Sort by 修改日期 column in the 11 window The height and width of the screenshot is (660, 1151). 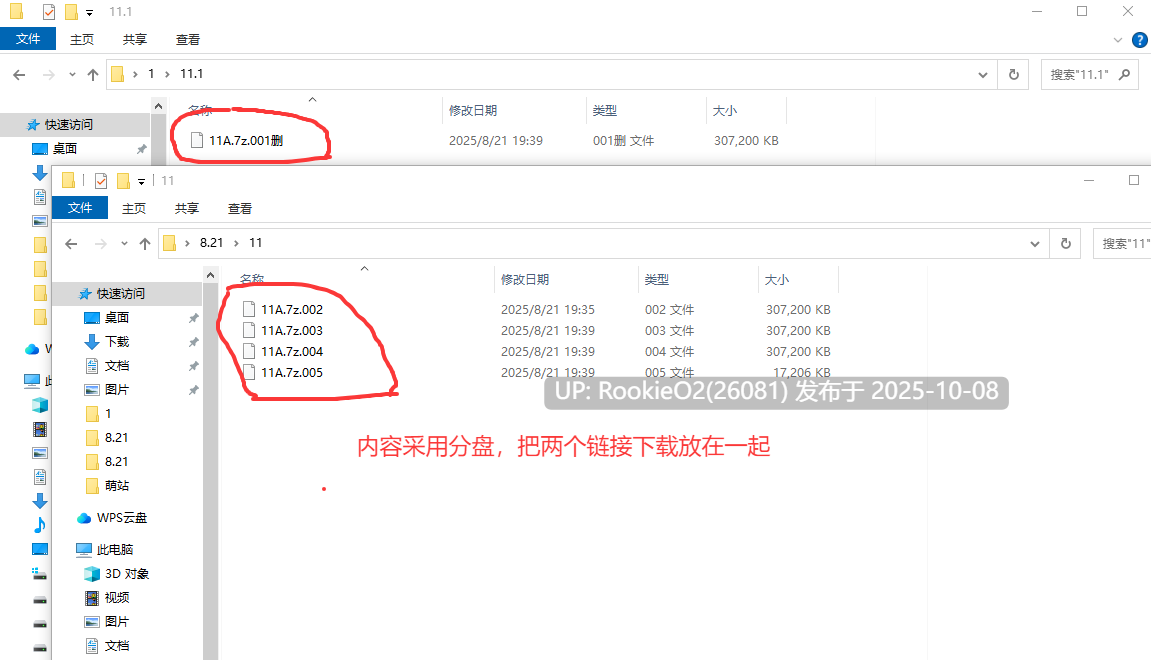pos(525,280)
